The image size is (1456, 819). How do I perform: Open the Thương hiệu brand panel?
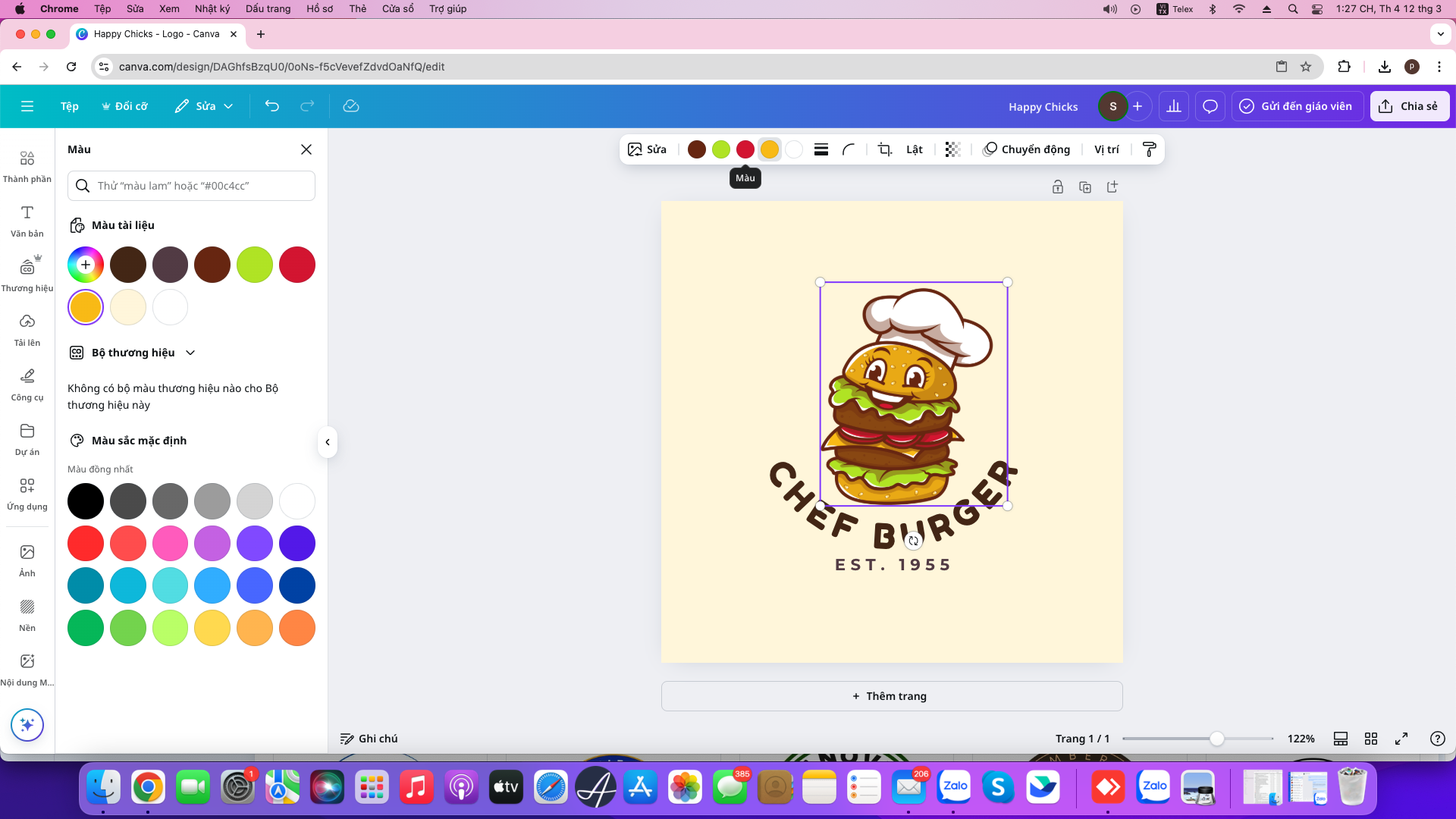pos(27,275)
